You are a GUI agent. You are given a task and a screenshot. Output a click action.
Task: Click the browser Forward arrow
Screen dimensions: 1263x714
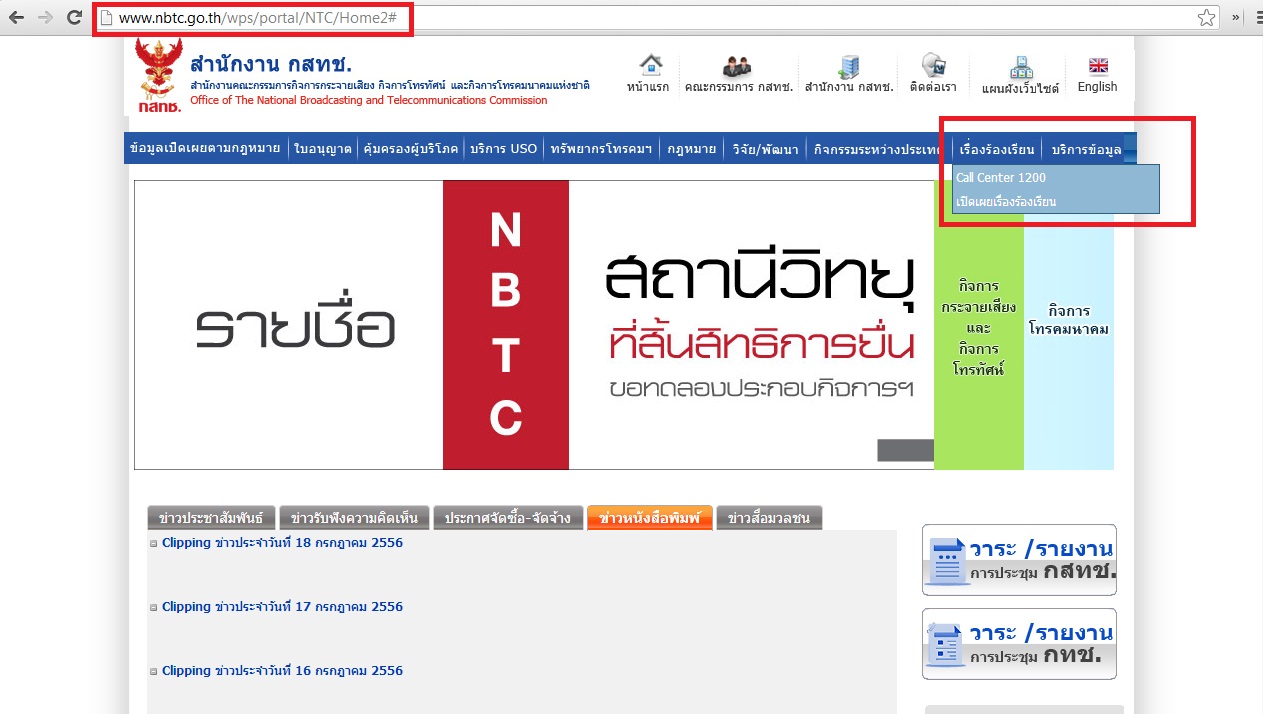tap(45, 17)
